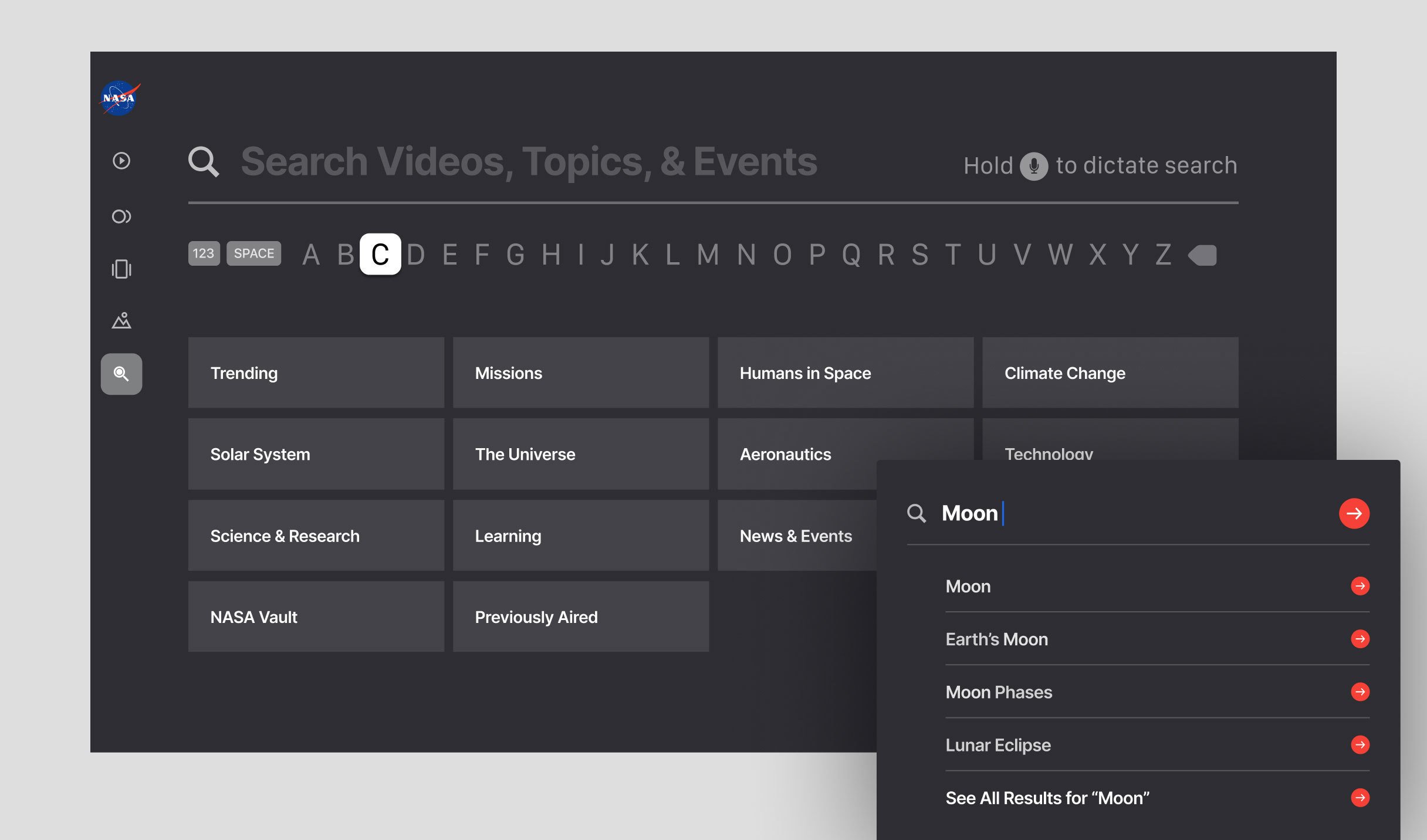Open the NASA Vault tile
The height and width of the screenshot is (840, 1427).
coord(316,617)
